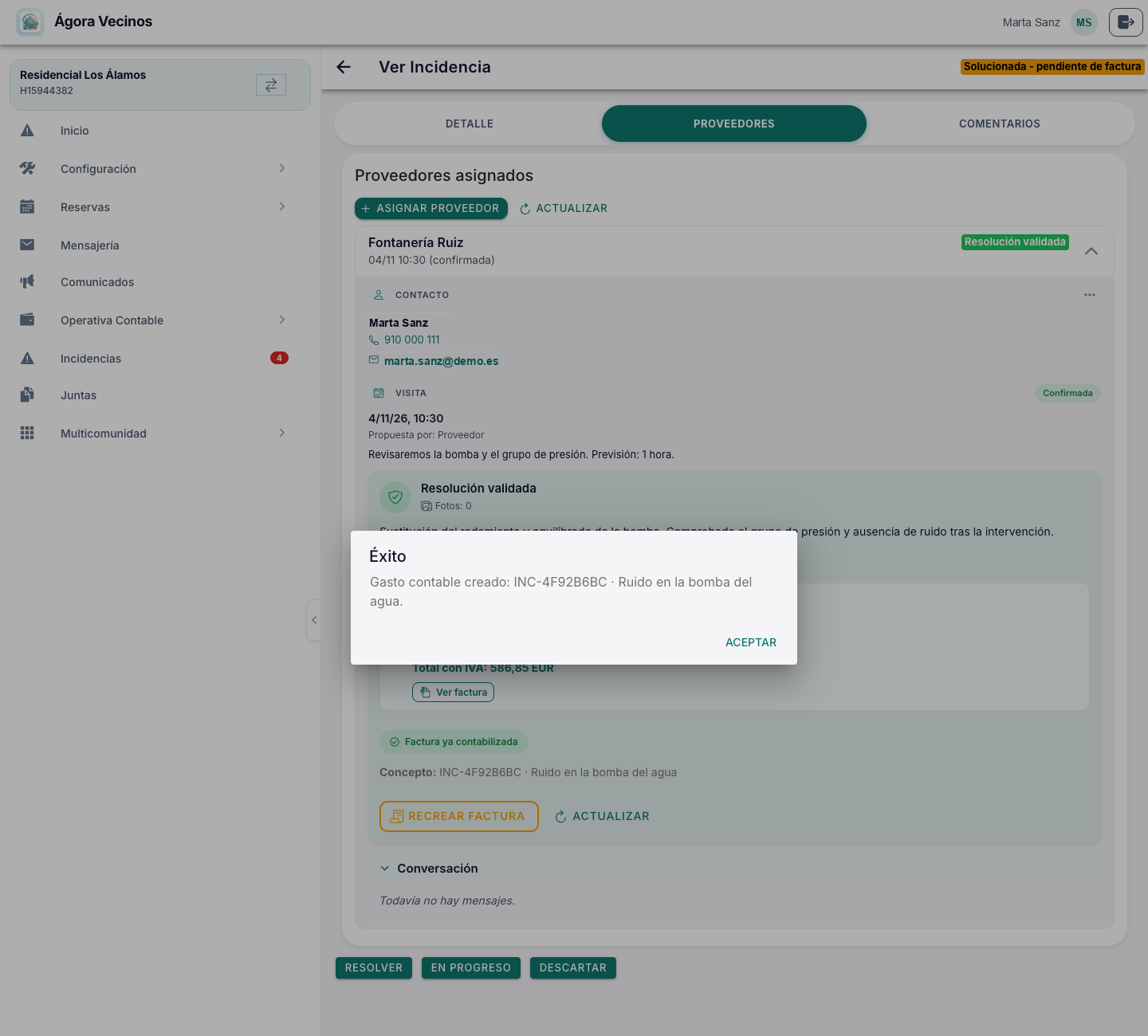Click the phone number 910 000 111

click(x=412, y=339)
